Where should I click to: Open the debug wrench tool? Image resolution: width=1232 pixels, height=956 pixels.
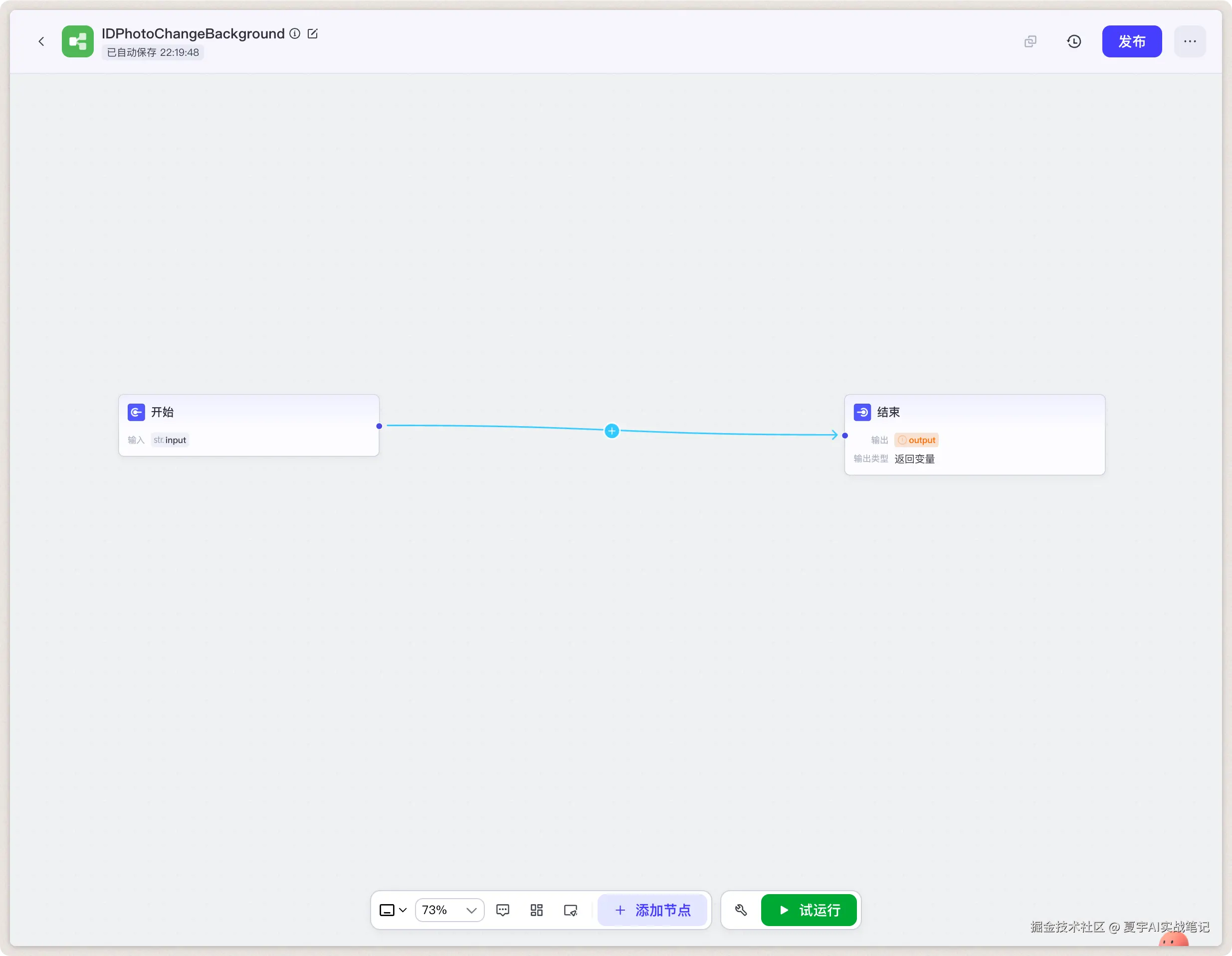pos(741,910)
